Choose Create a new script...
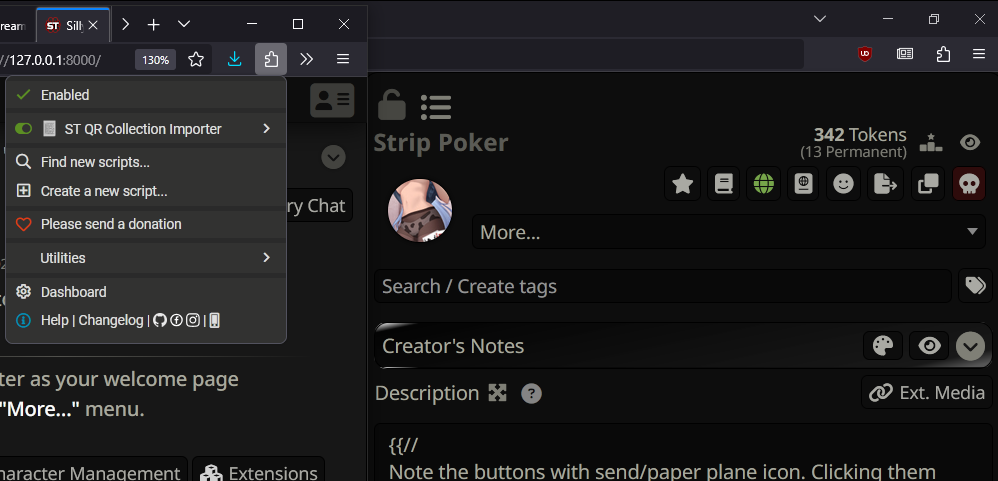998x481 pixels. (146, 191)
